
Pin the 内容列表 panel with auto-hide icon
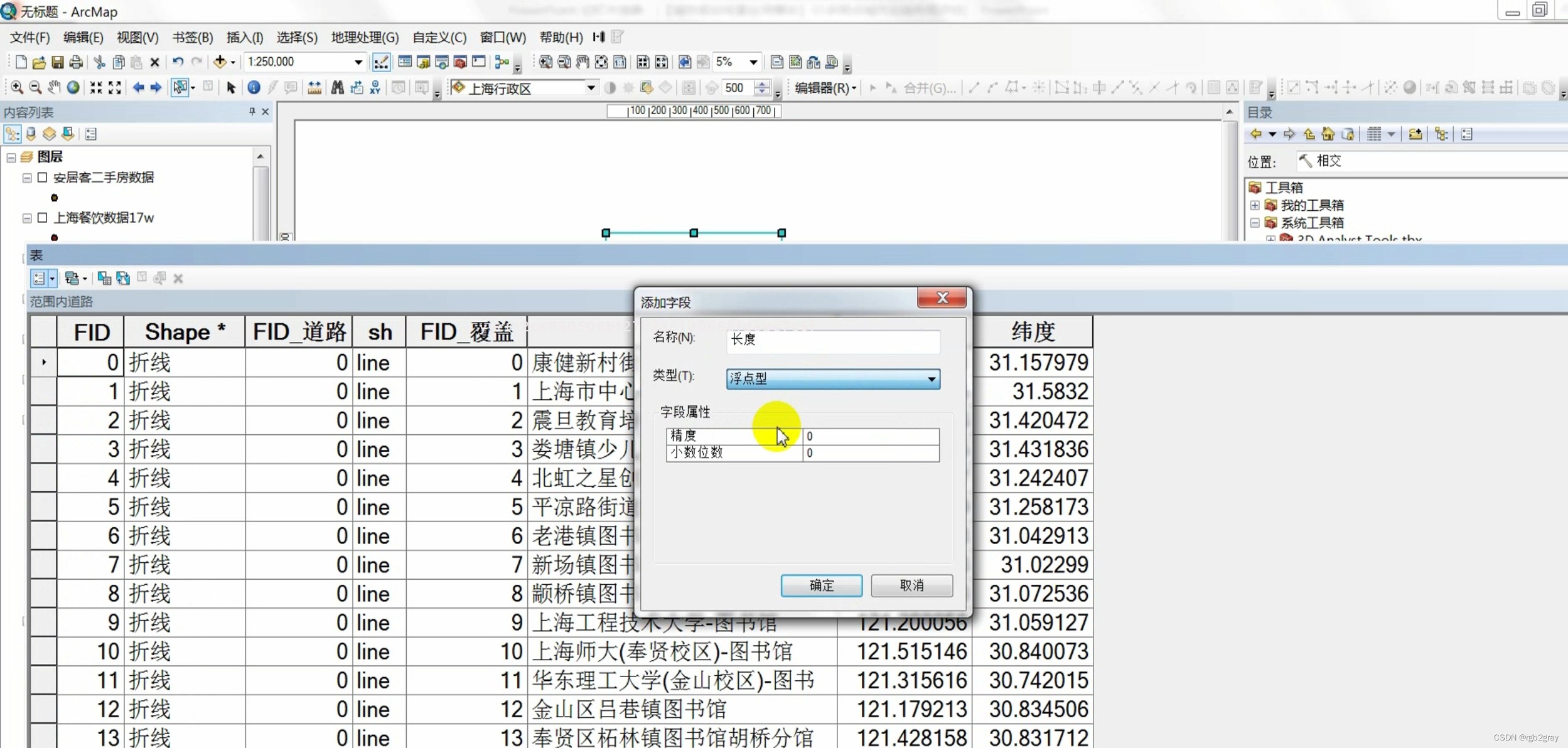pos(252,112)
